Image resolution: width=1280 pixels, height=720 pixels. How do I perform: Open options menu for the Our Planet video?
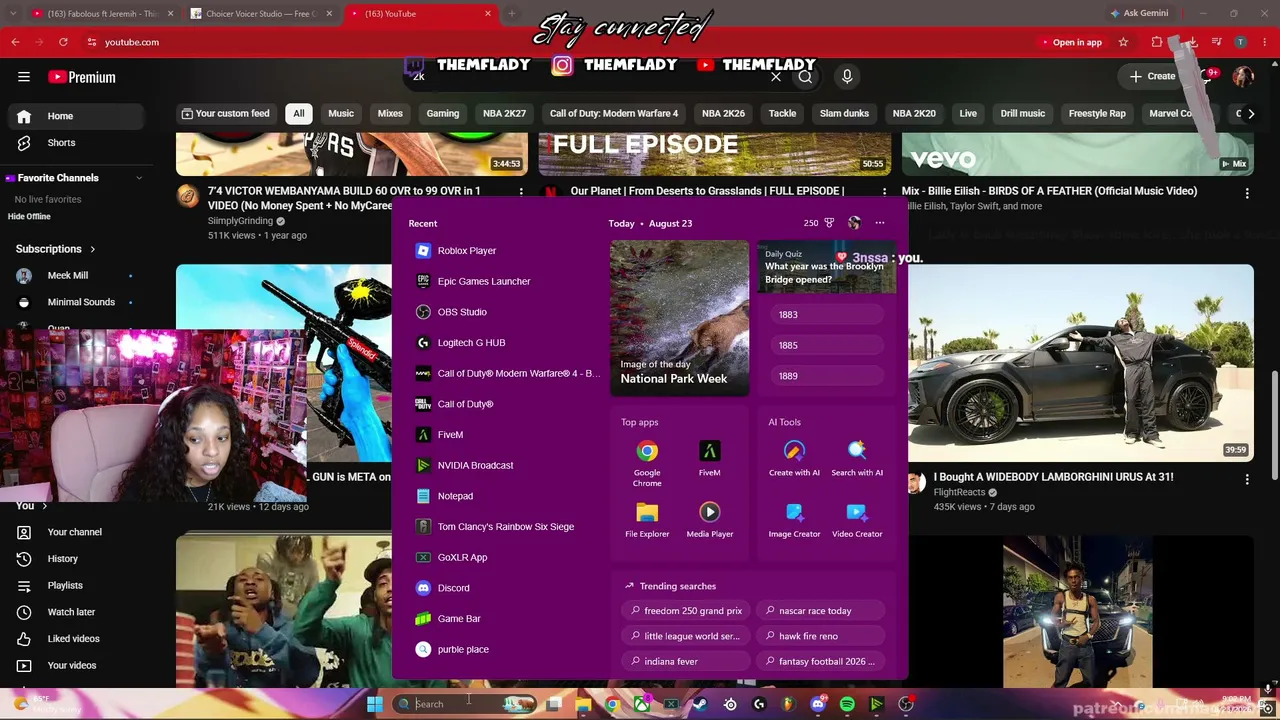tap(884, 192)
